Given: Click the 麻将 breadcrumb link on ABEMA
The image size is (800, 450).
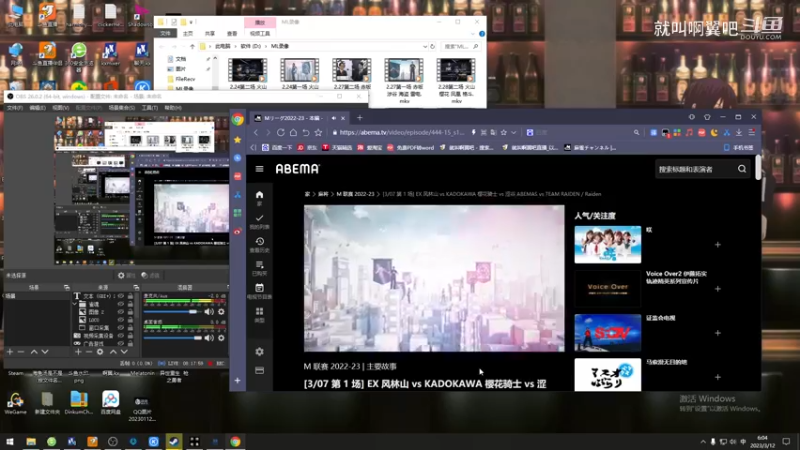Looking at the screenshot, I should 323,194.
